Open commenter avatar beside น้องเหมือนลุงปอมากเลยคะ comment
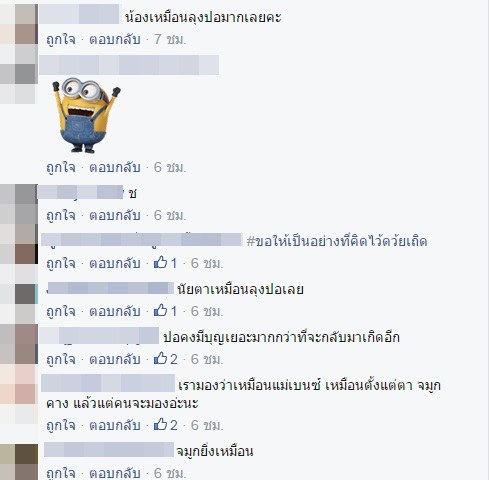 click(19, 23)
